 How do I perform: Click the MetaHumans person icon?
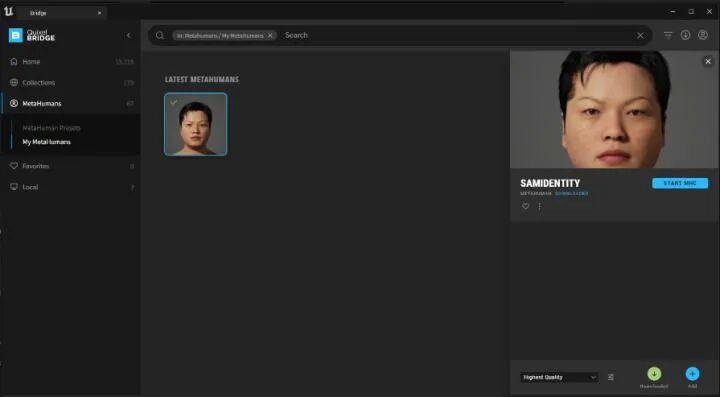14,104
